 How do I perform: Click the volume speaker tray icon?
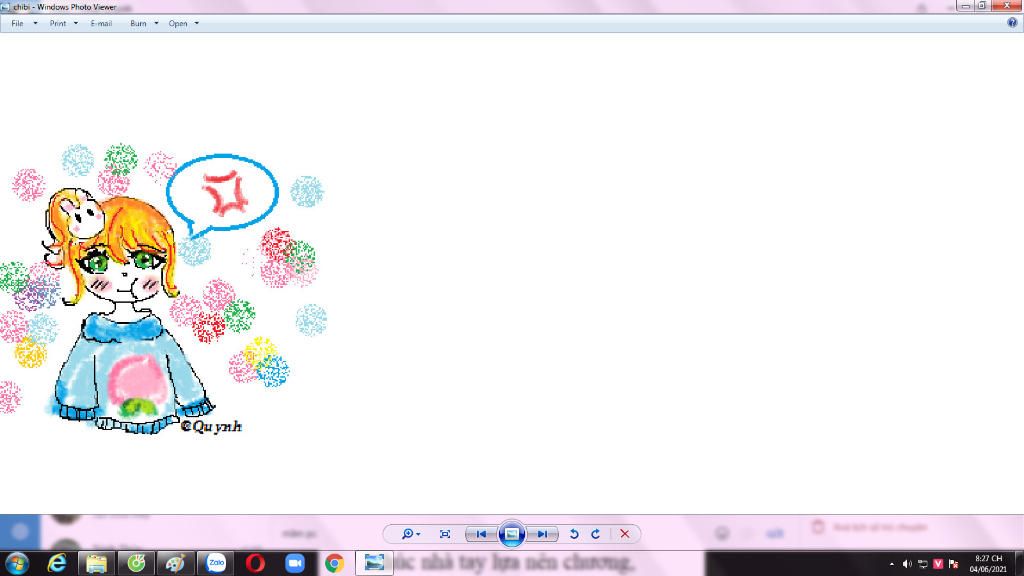(907, 564)
